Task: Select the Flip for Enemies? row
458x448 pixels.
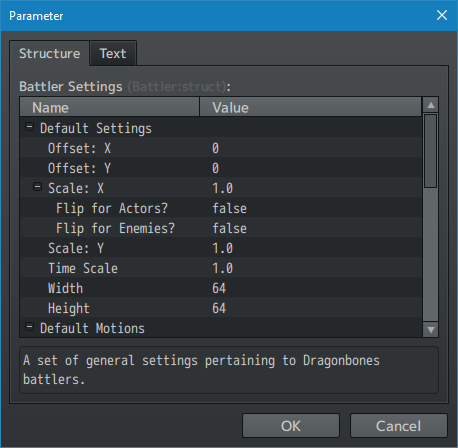Action: coord(221,228)
